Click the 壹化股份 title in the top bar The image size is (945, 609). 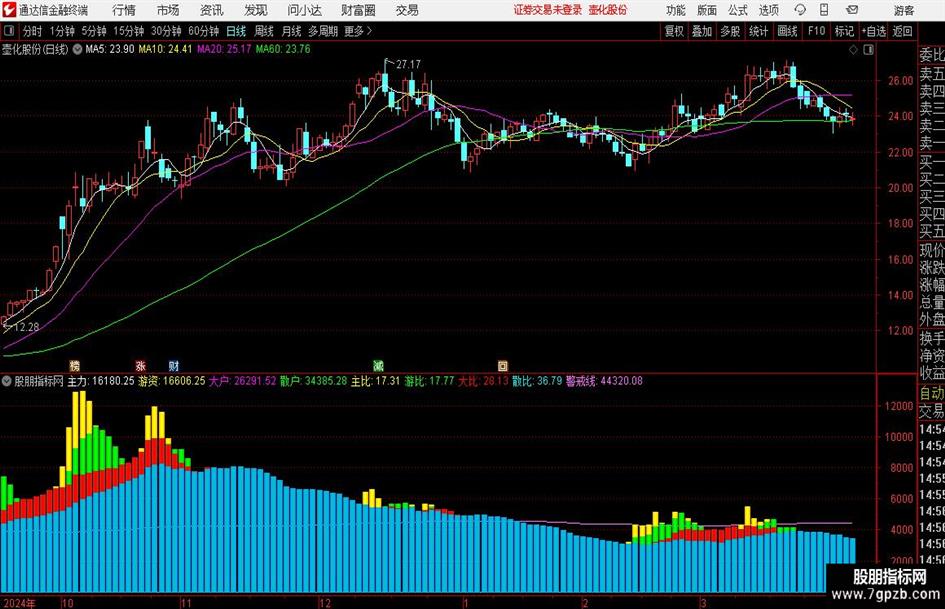608,10
